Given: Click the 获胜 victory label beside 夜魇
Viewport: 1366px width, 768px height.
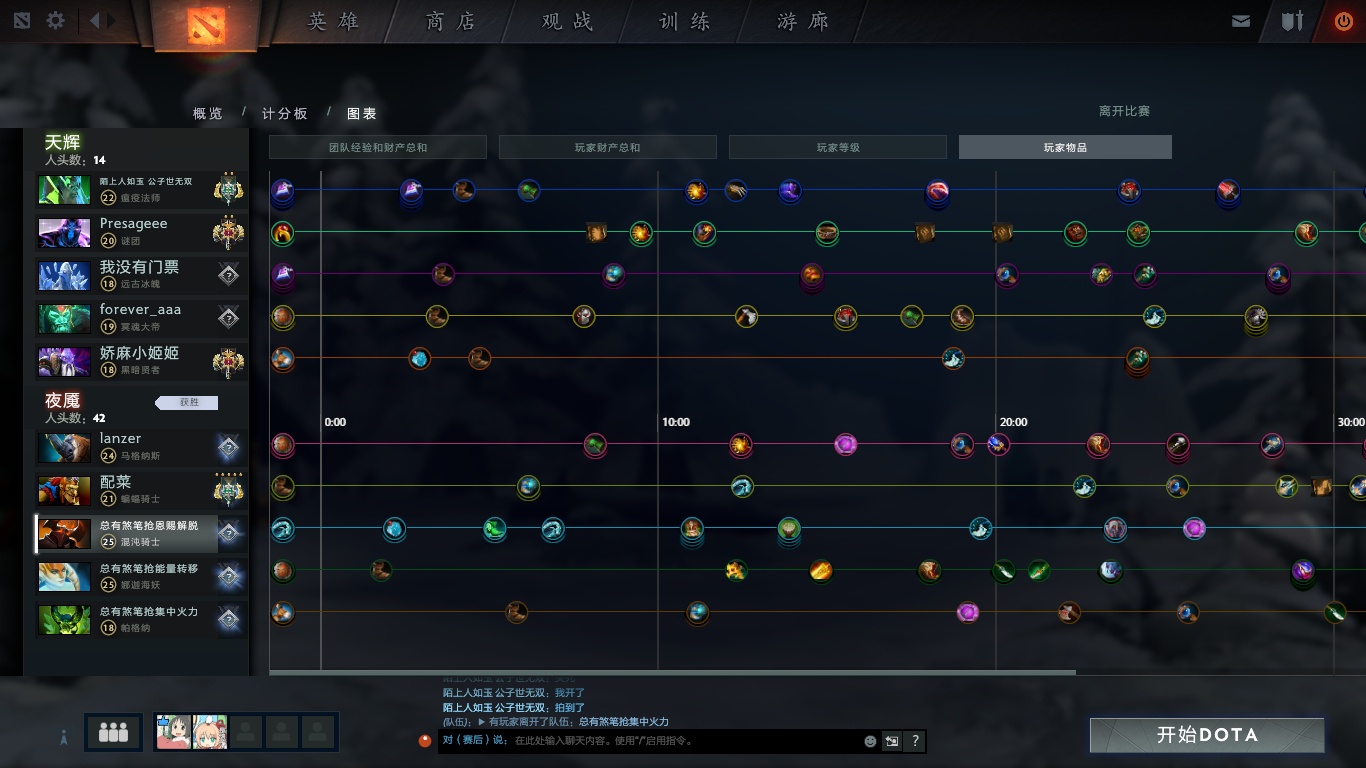Looking at the screenshot, I should tap(188, 402).
